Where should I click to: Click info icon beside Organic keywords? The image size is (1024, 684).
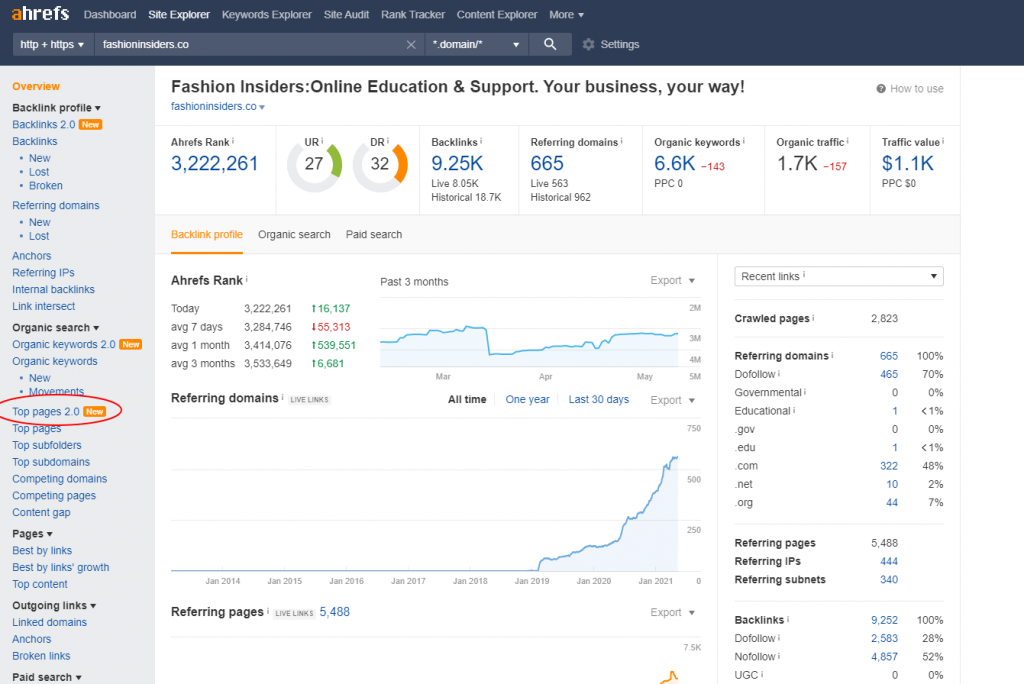coord(746,142)
